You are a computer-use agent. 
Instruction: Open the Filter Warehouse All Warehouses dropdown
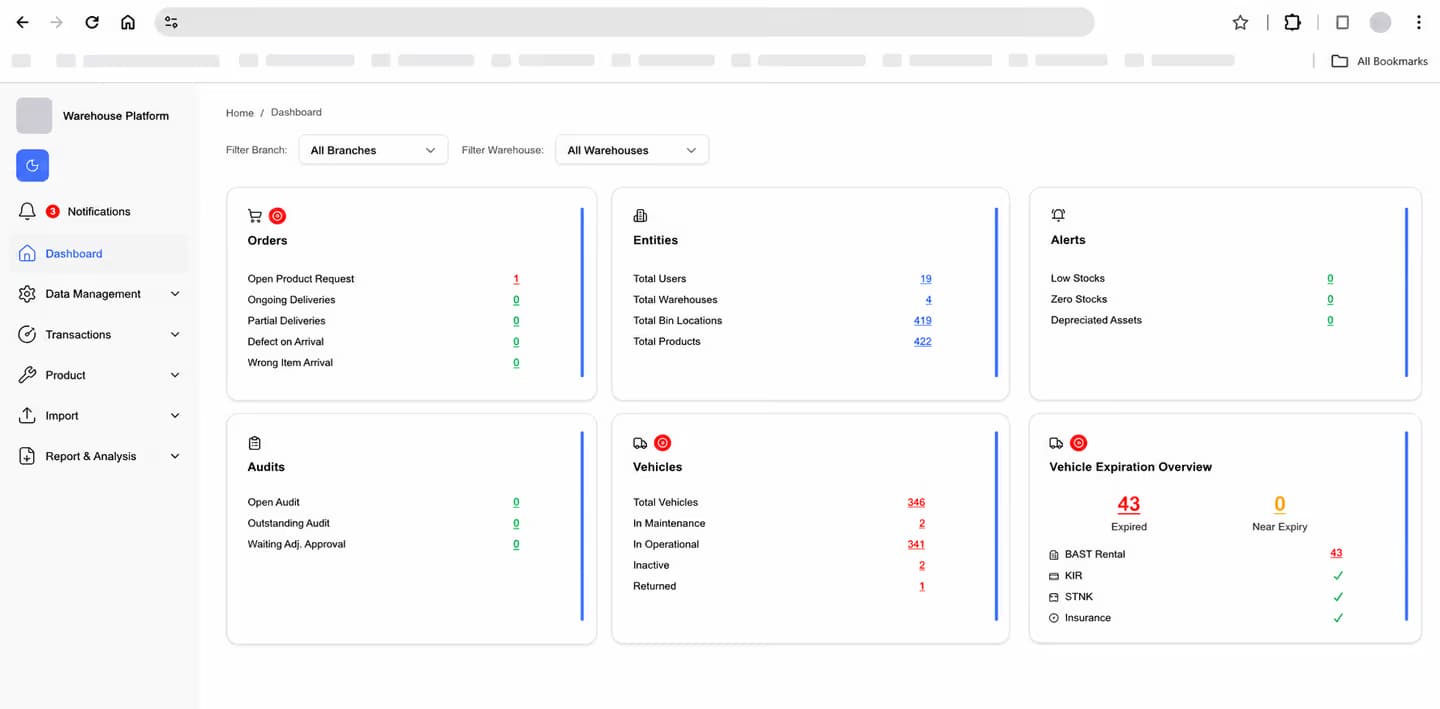click(632, 150)
